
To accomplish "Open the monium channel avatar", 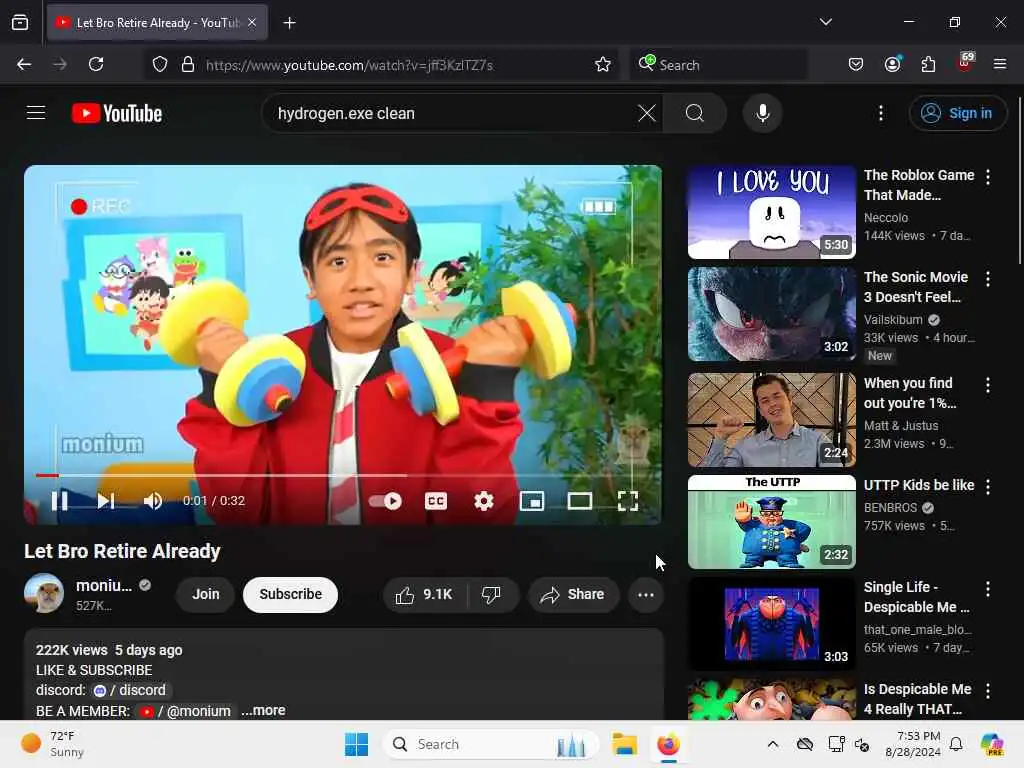I will click(x=44, y=593).
